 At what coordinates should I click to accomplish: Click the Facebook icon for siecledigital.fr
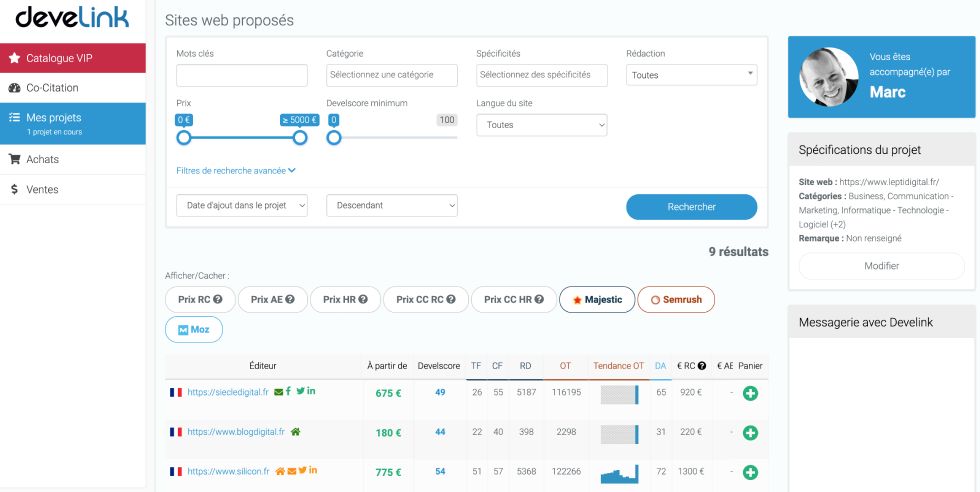tap(288, 391)
